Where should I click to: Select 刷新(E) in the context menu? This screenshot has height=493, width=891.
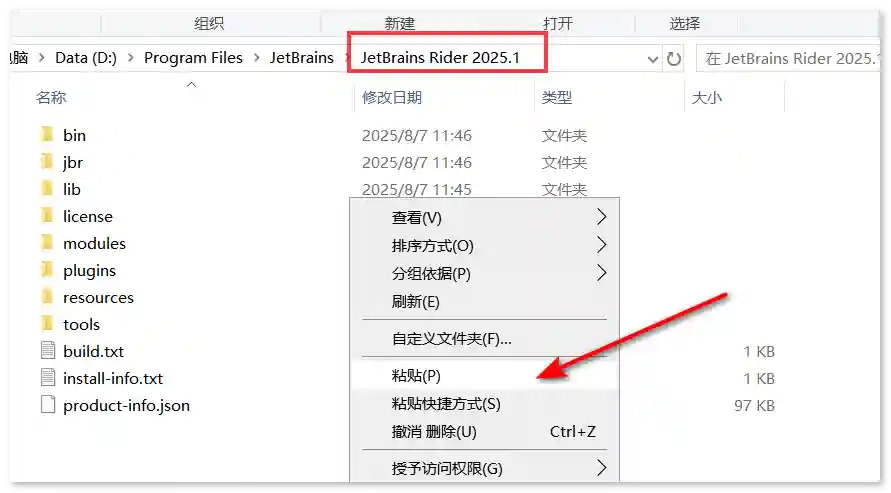click(416, 301)
